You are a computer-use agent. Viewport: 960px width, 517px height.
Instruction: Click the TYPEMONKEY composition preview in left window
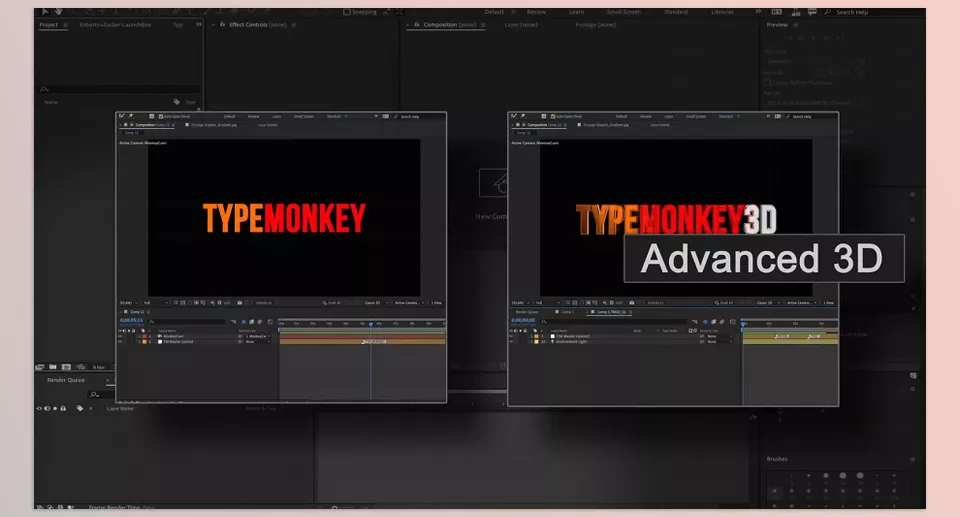pyautogui.click(x=284, y=218)
